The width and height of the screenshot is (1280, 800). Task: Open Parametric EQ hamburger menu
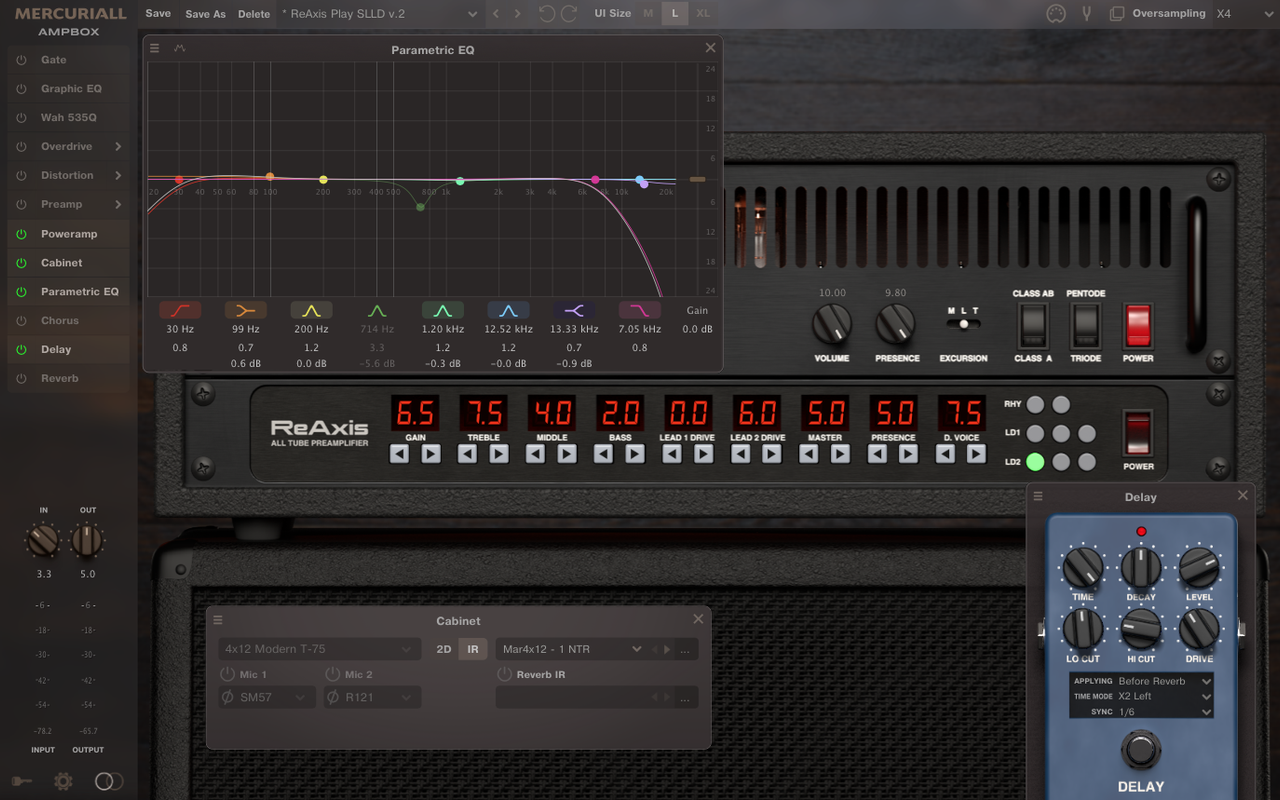point(154,48)
